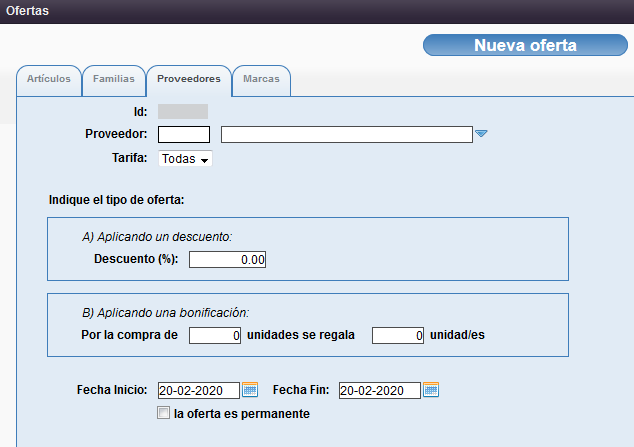Screen dimensions: 634x447
Task: Switch to the Familias tab
Action: tap(114, 80)
